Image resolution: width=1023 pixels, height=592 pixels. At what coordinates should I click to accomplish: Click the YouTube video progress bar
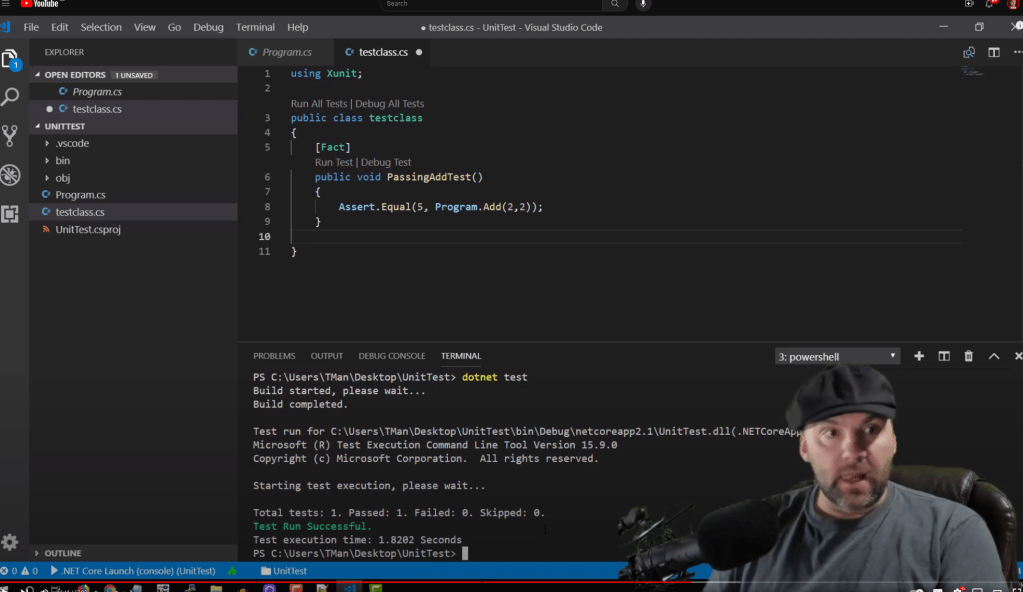[512, 581]
